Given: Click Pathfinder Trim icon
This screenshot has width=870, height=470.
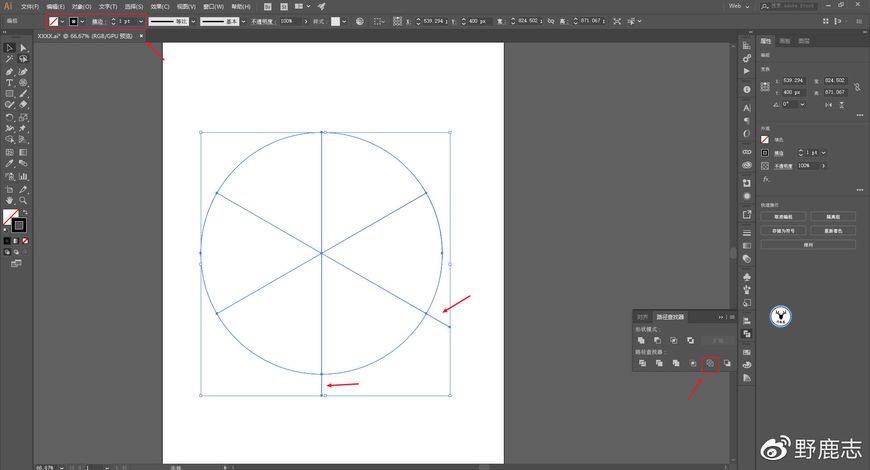Looking at the screenshot, I should click(x=659, y=363).
